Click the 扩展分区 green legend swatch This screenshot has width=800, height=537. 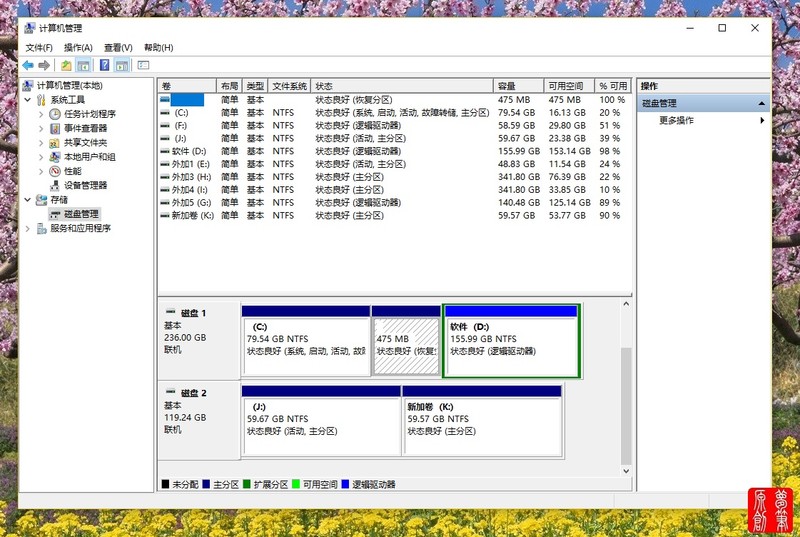[x=247, y=484]
